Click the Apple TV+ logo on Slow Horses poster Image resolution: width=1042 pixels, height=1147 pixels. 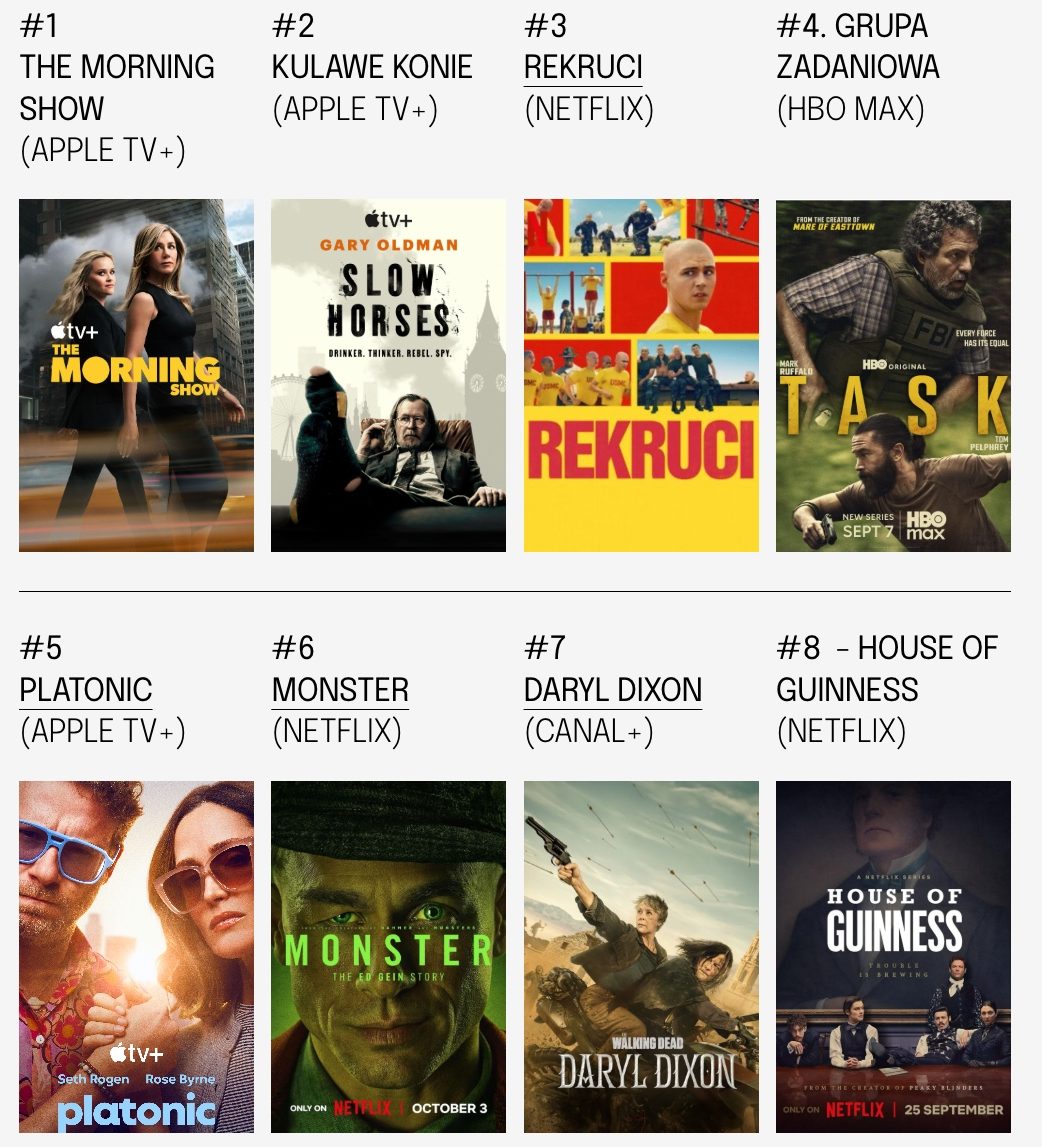pos(388,219)
